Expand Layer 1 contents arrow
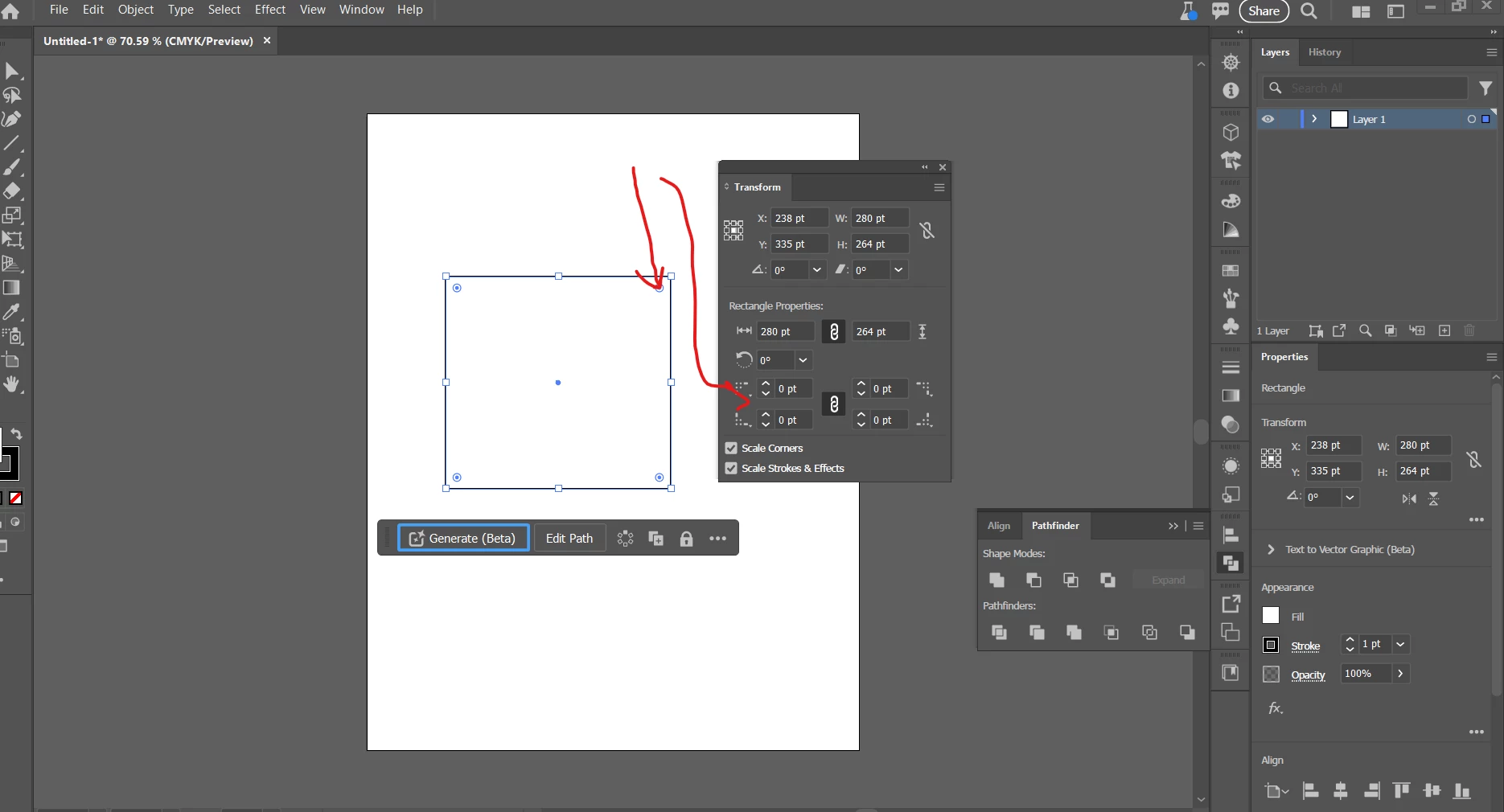The width and height of the screenshot is (1504, 812). [1314, 119]
